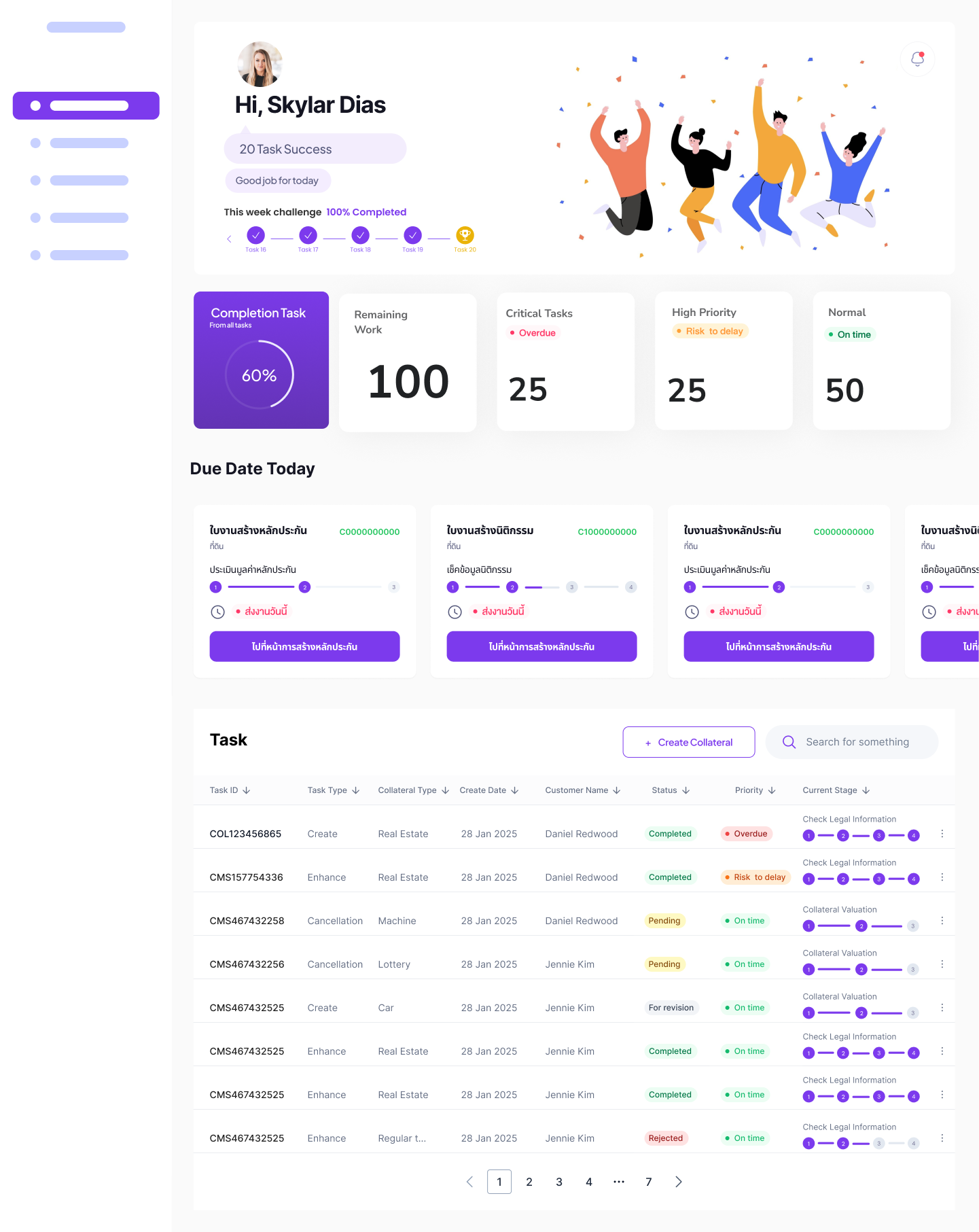
Task: Click Risk to delay badge in table
Action: point(755,877)
